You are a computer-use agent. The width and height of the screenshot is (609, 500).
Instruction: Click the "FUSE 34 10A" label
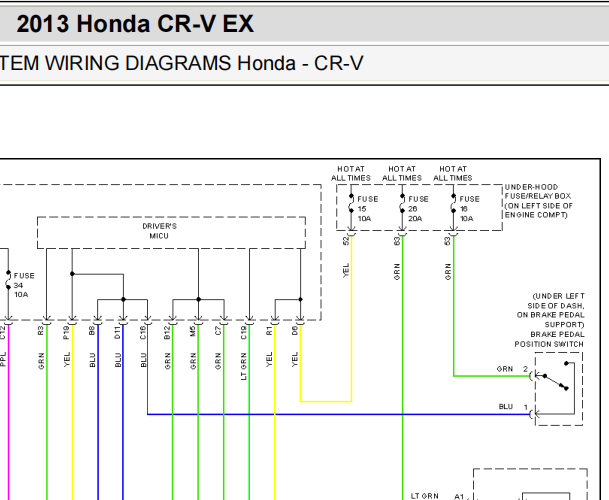[x=24, y=285]
